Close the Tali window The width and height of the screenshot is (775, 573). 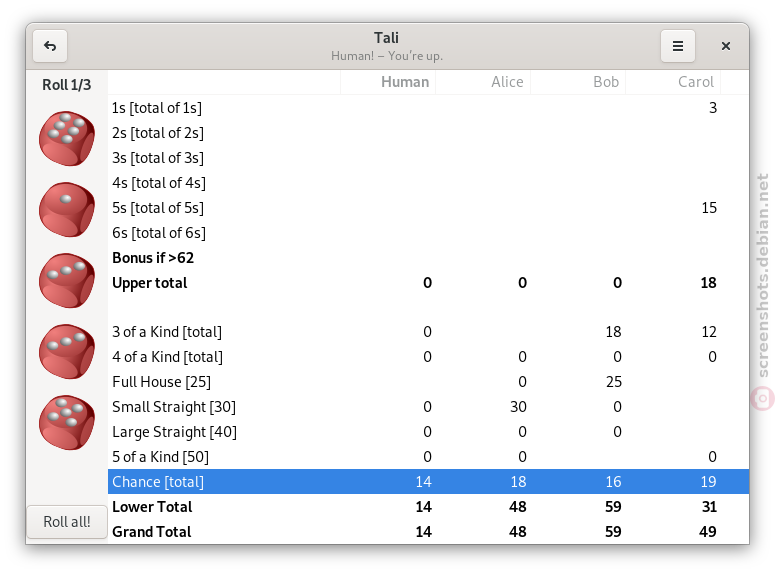click(x=726, y=46)
